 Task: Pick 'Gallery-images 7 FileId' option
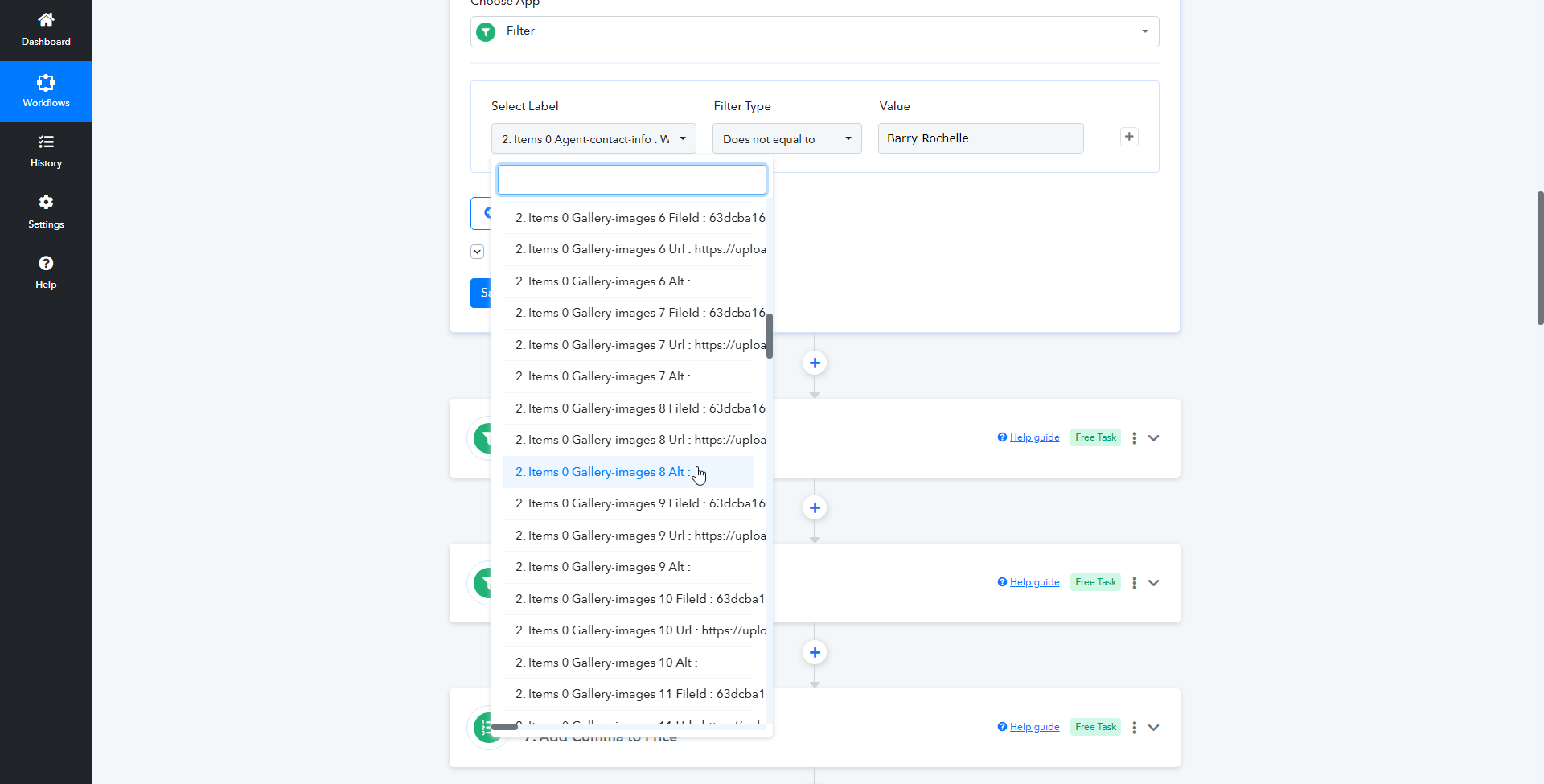click(x=629, y=313)
